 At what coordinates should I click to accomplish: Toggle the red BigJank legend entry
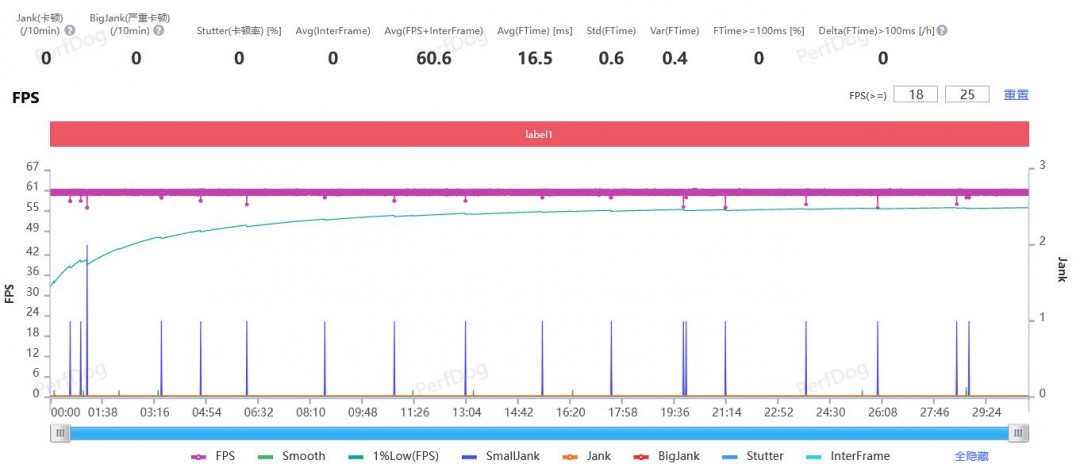click(666, 456)
